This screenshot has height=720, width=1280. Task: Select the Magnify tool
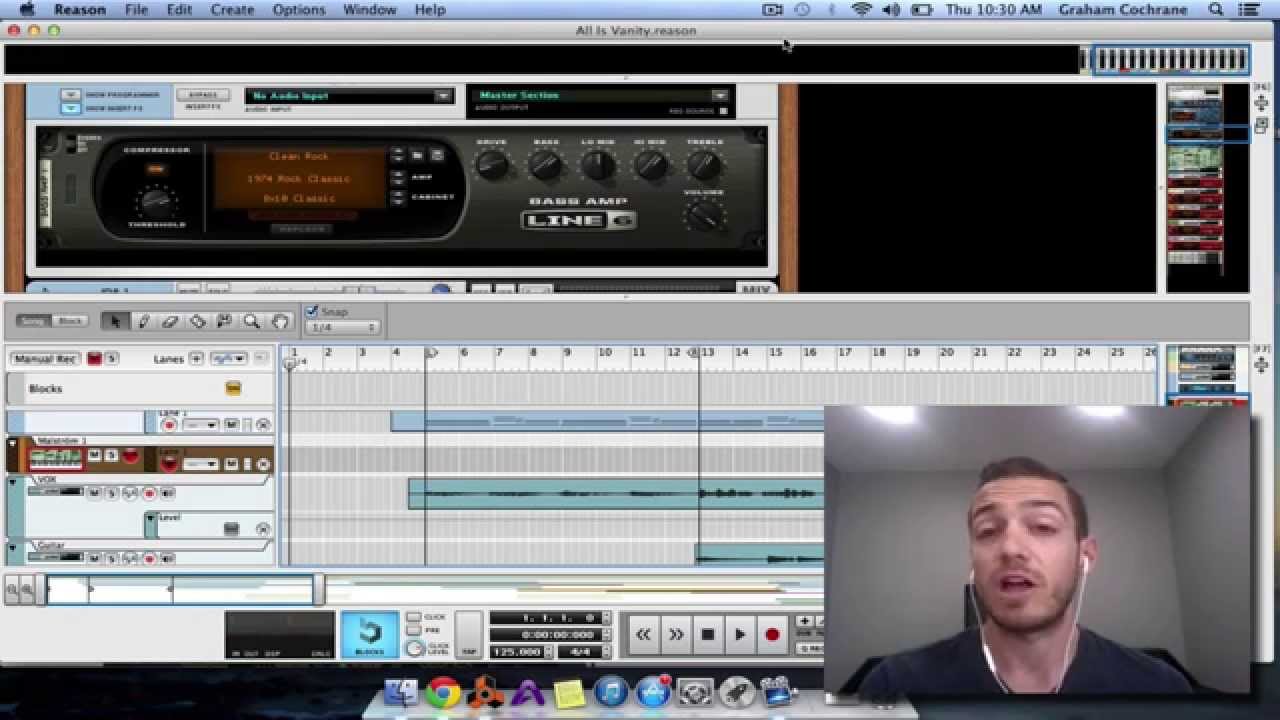(x=251, y=321)
